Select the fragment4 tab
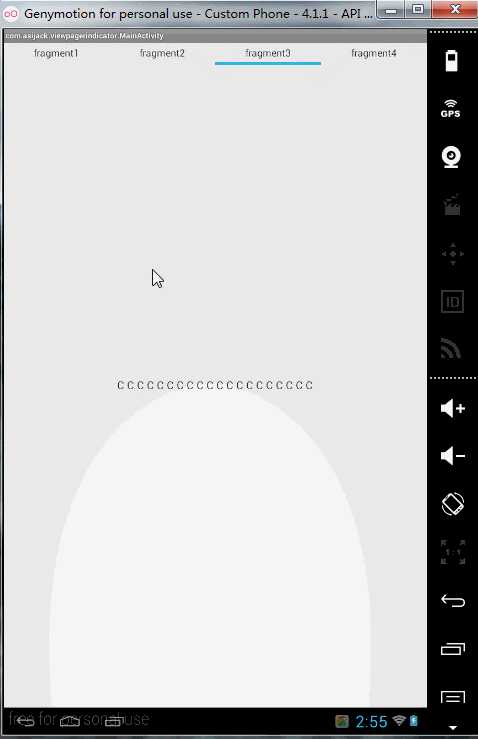The height and width of the screenshot is (739, 478). (x=374, y=53)
